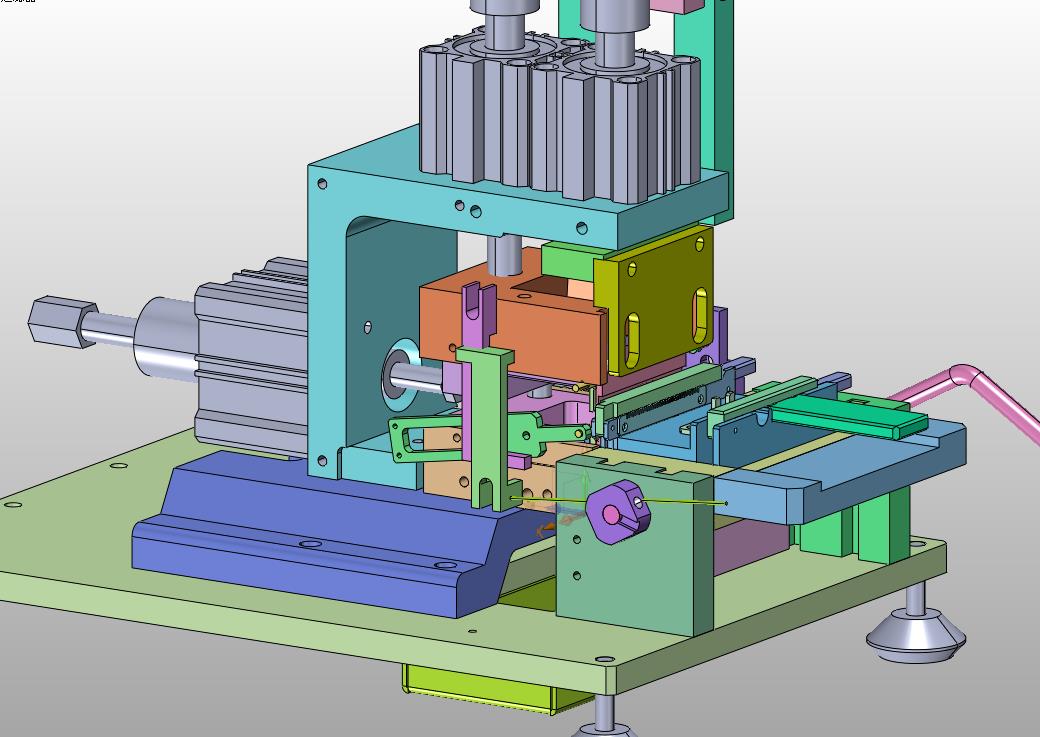1040x737 pixels.
Task: Click the right-corner leveling foot
Action: coord(915,630)
